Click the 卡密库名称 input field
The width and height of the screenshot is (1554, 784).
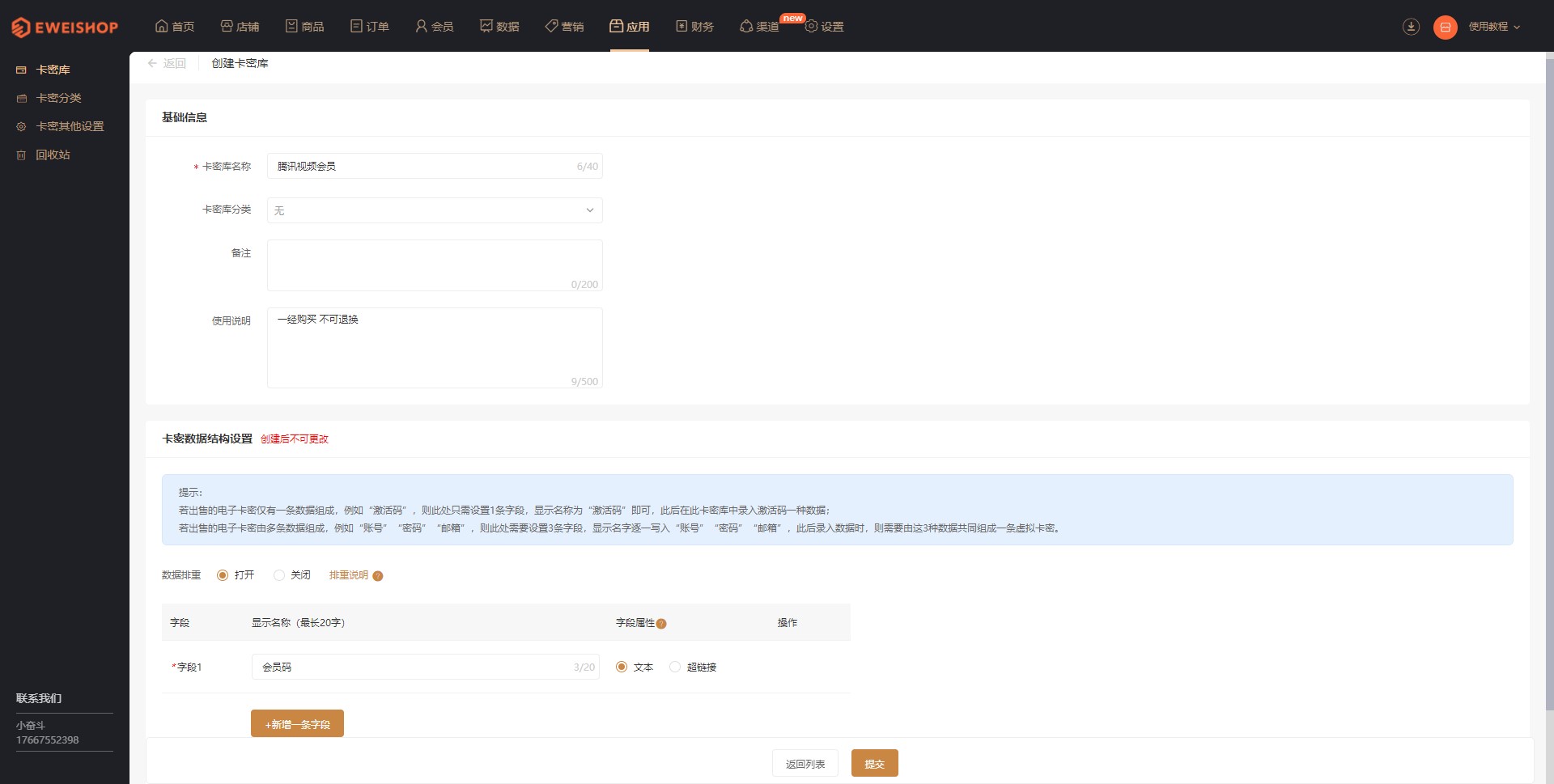tap(435, 166)
